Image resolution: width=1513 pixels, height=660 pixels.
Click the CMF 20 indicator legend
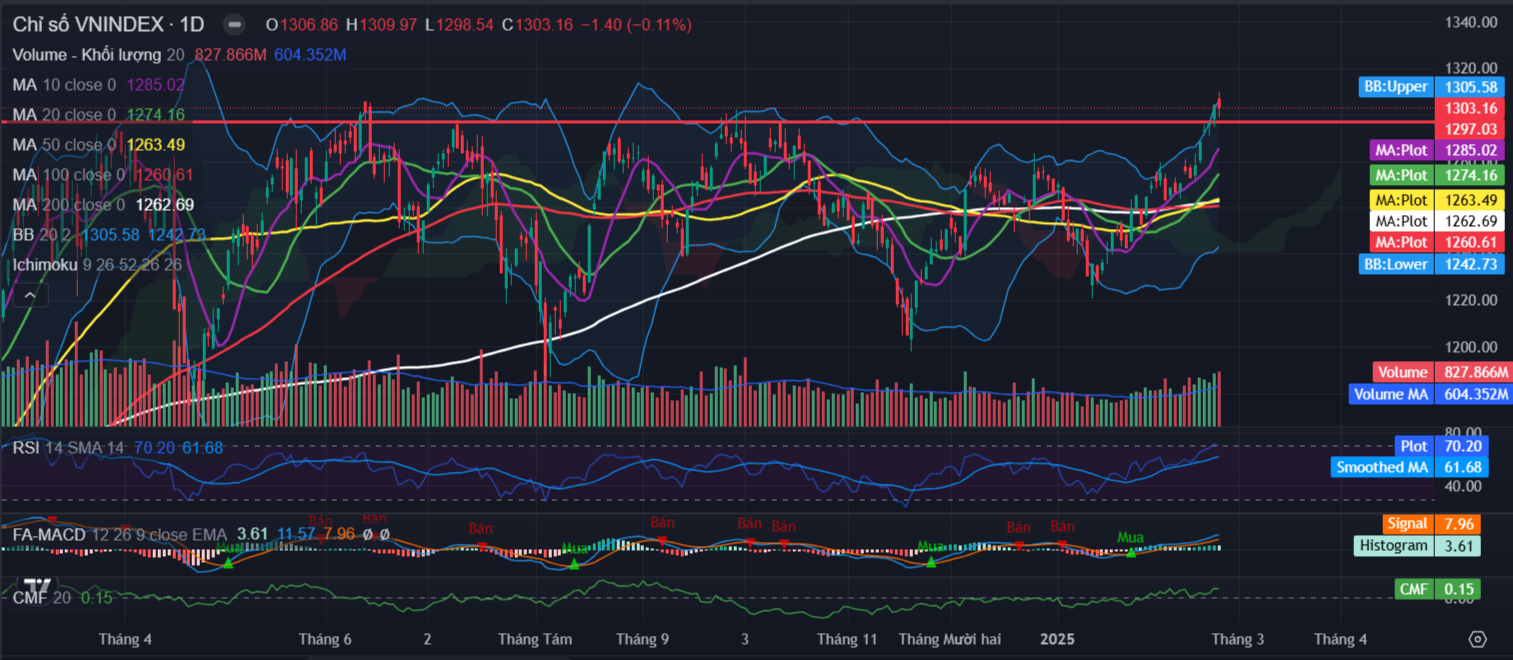[43, 597]
